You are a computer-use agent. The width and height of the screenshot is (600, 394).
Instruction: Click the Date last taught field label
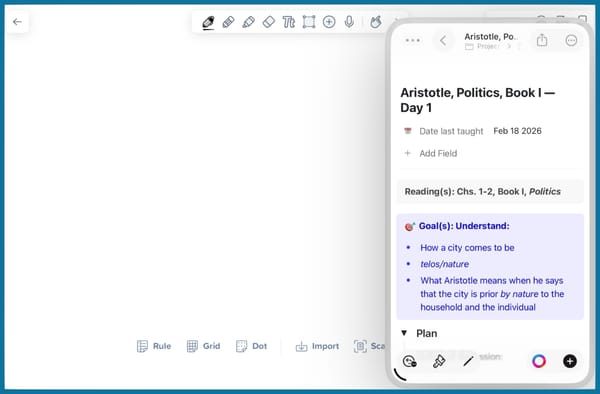pos(451,131)
